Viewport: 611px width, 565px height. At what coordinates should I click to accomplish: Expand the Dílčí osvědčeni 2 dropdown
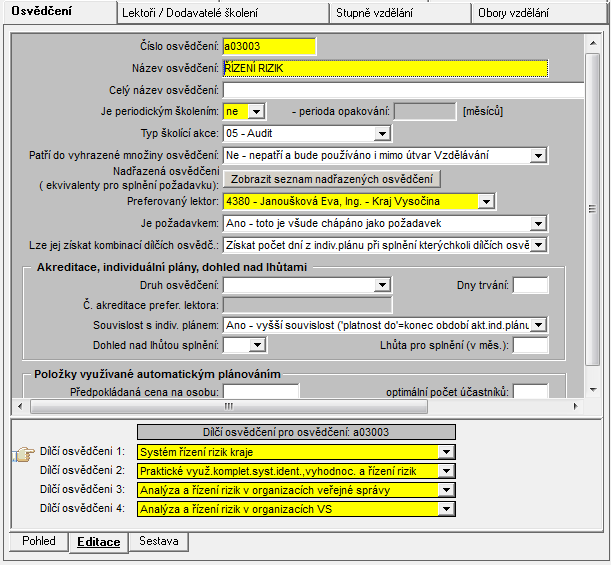[446, 471]
